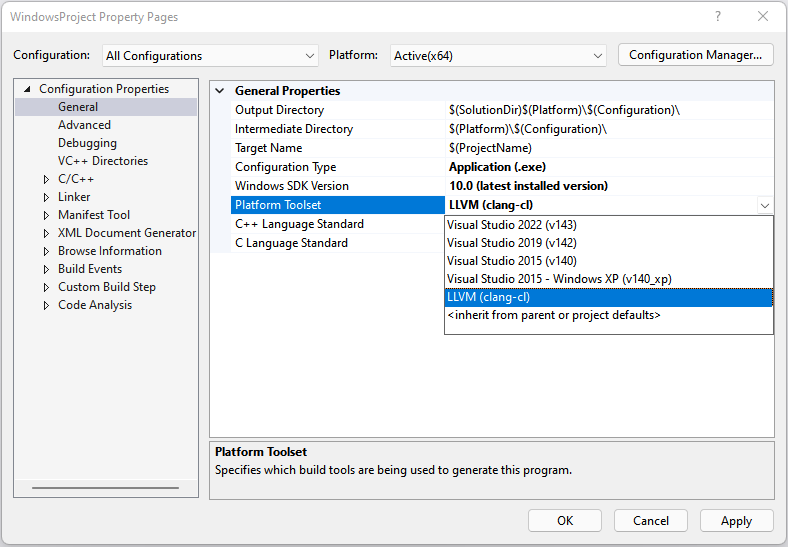Click the C++ Language Standard property label

point(299,224)
